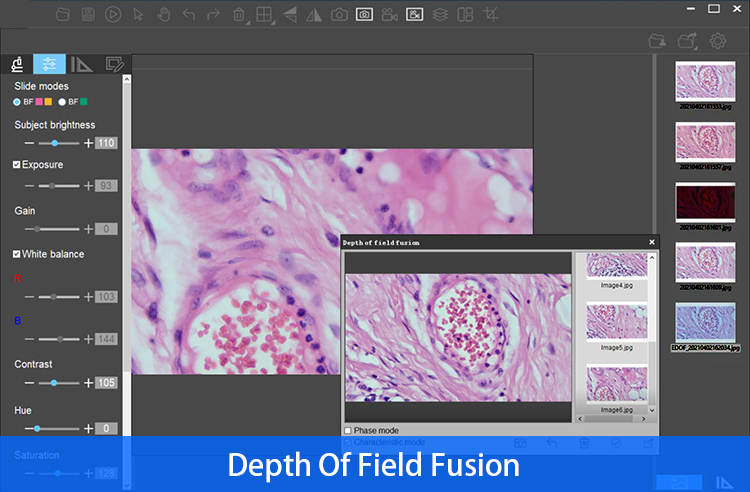Select the pink-yellow BF slide mode

(x=17, y=102)
